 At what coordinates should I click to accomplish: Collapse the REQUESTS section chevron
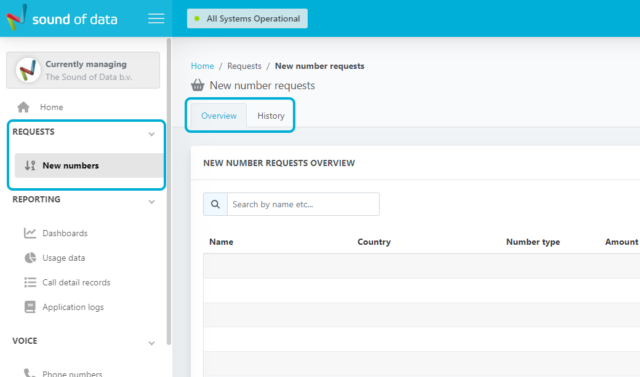(x=151, y=134)
